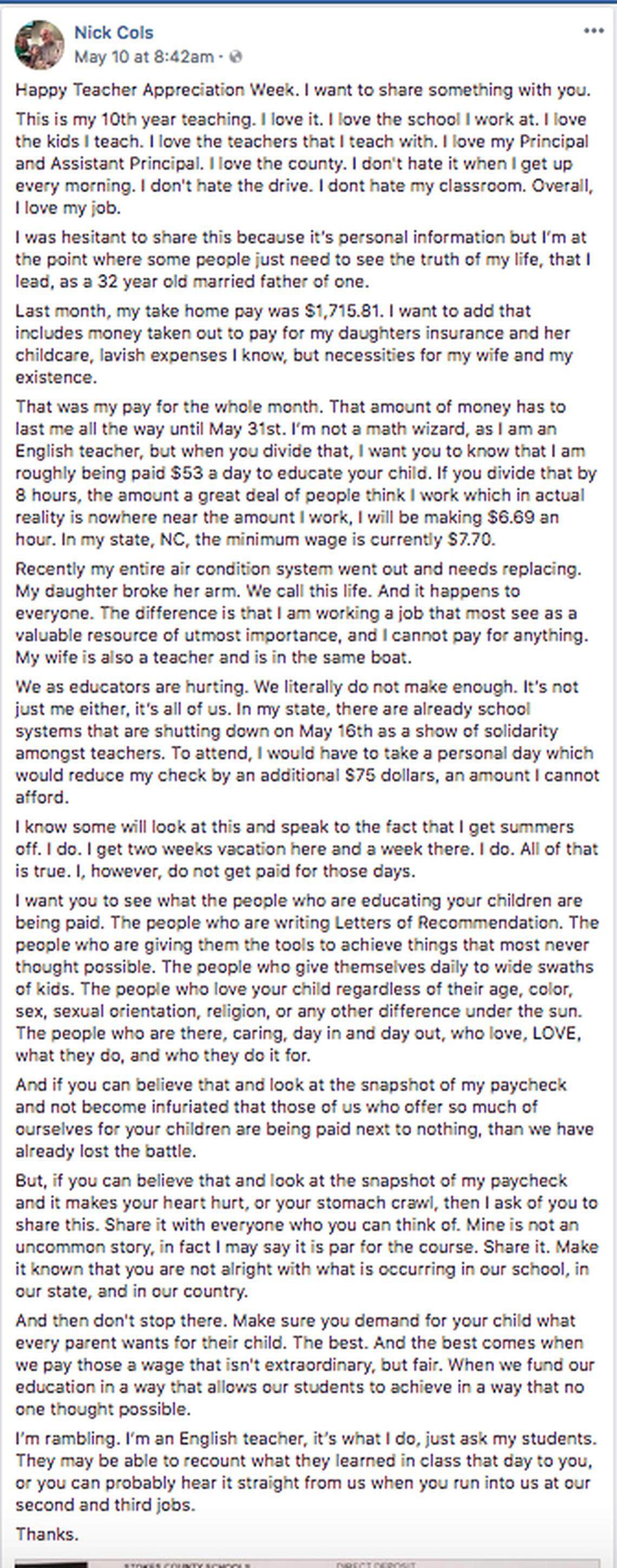The width and height of the screenshot is (617, 1568).
Task: Click the paragraph starting 'I want you to see'
Action: point(304,978)
